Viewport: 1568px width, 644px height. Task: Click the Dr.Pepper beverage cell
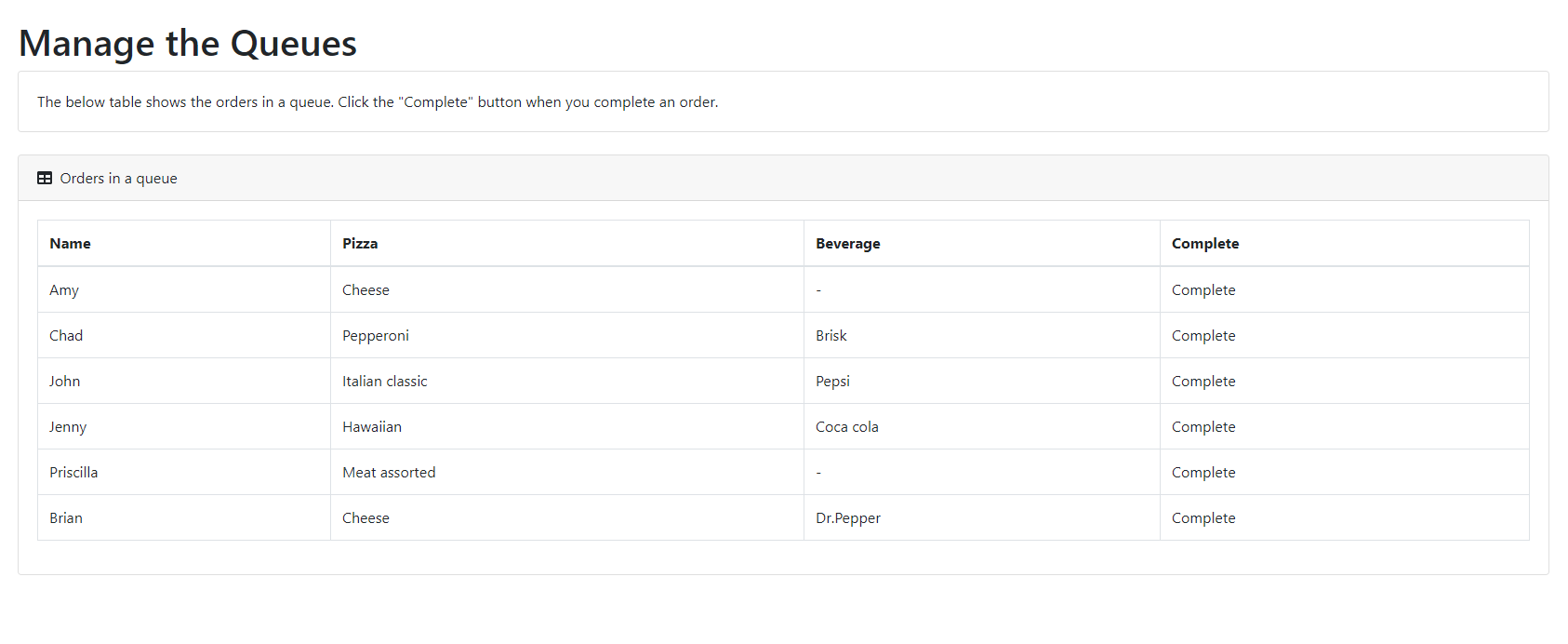[847, 518]
